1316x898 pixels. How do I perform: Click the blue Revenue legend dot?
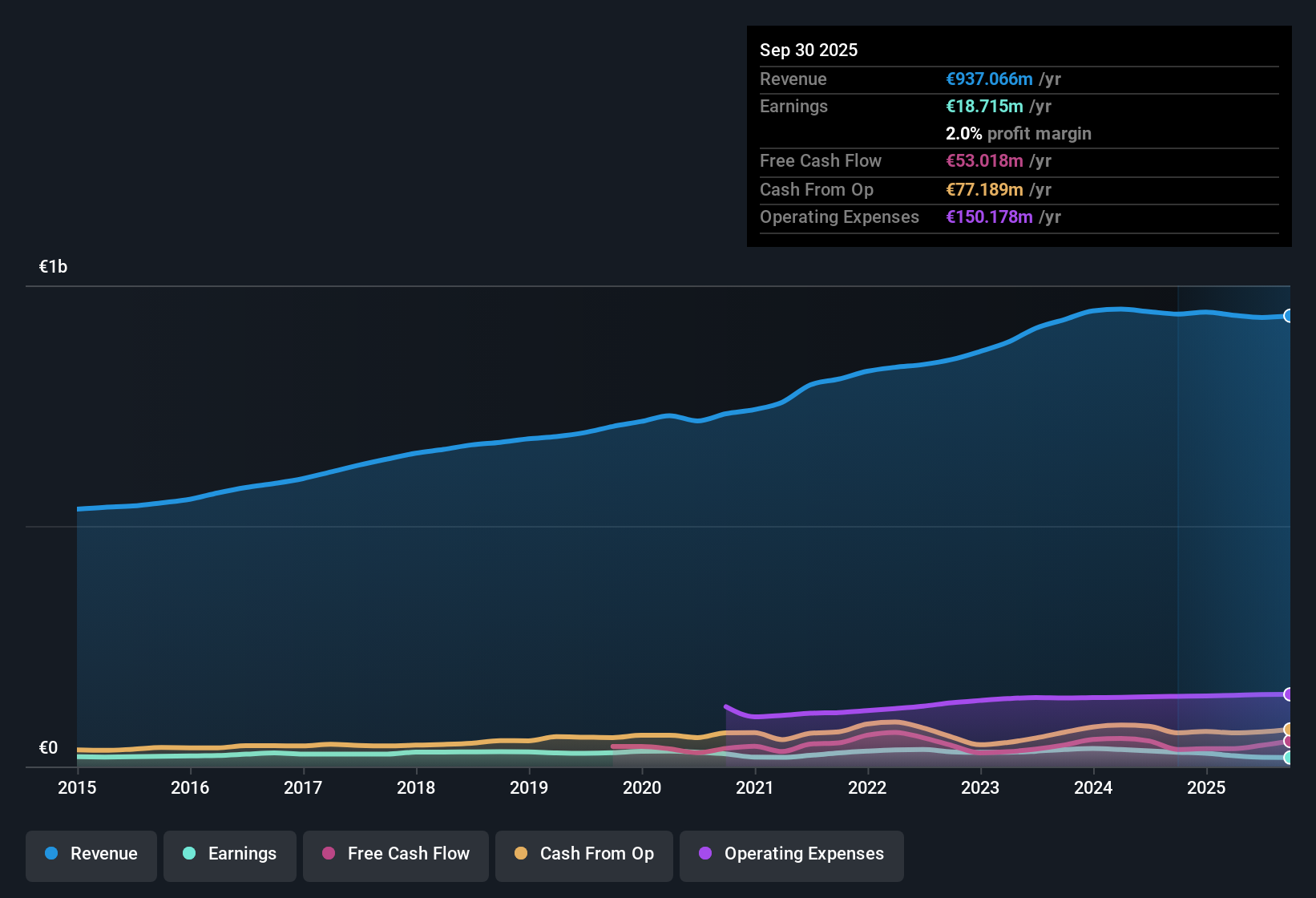coord(51,854)
